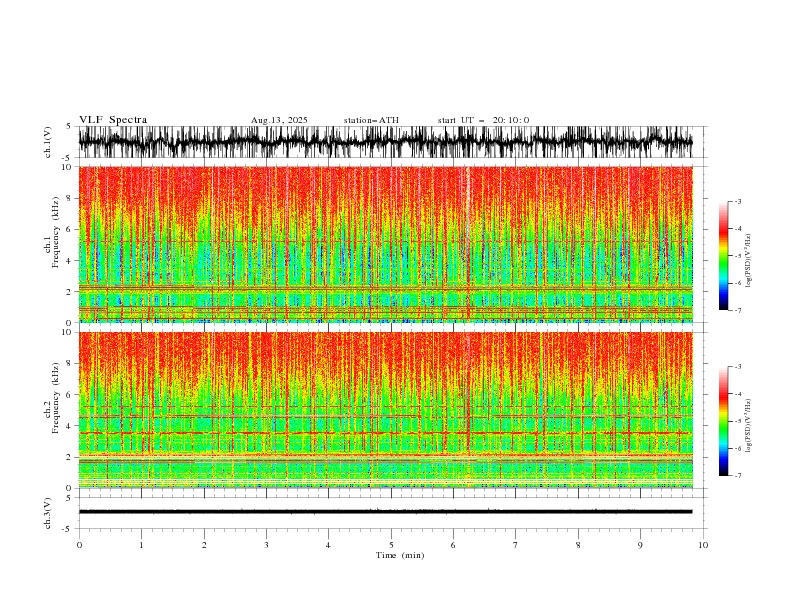This screenshot has height=612, width=792.
Task: Click the "5" tick on ch.1(V) axis
Action: [69, 127]
